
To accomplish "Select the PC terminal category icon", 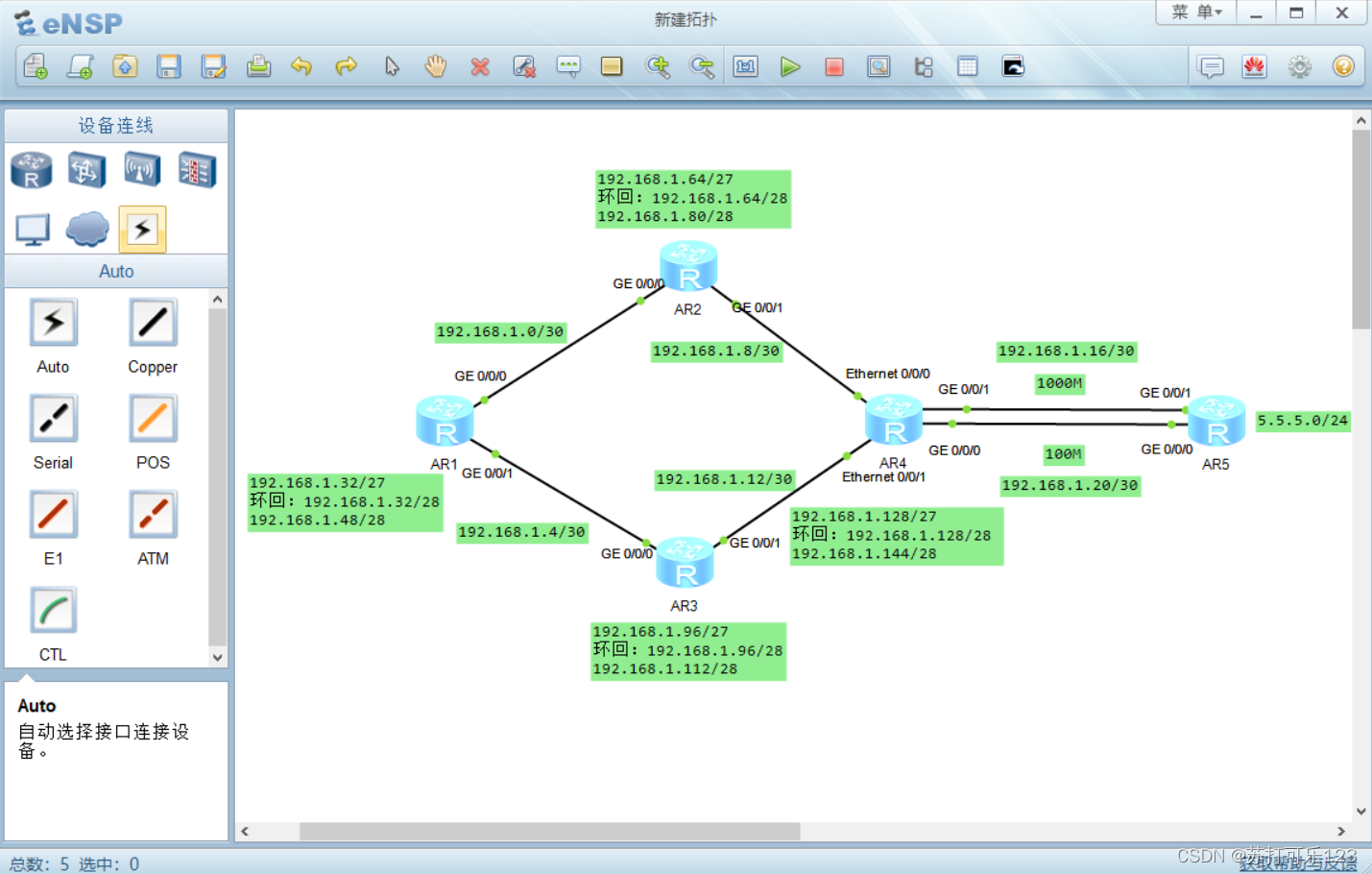I will (33, 230).
